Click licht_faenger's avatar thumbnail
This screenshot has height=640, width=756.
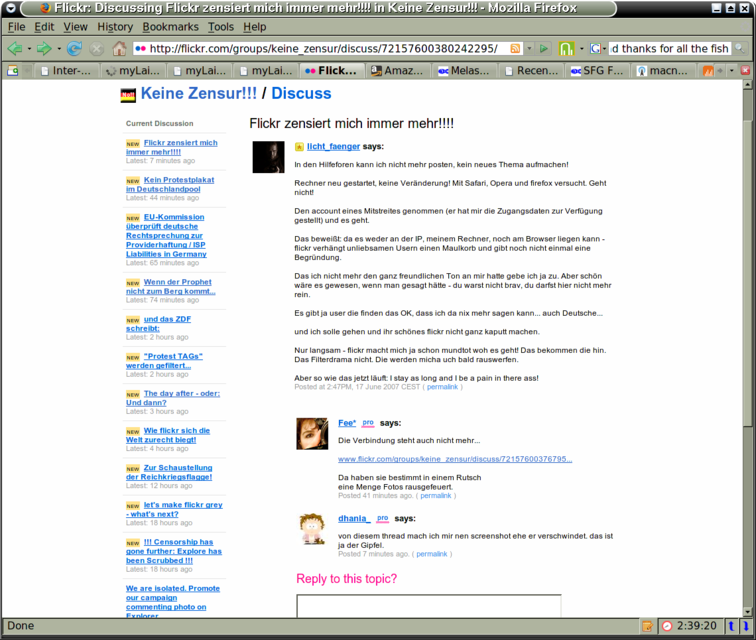(269, 157)
